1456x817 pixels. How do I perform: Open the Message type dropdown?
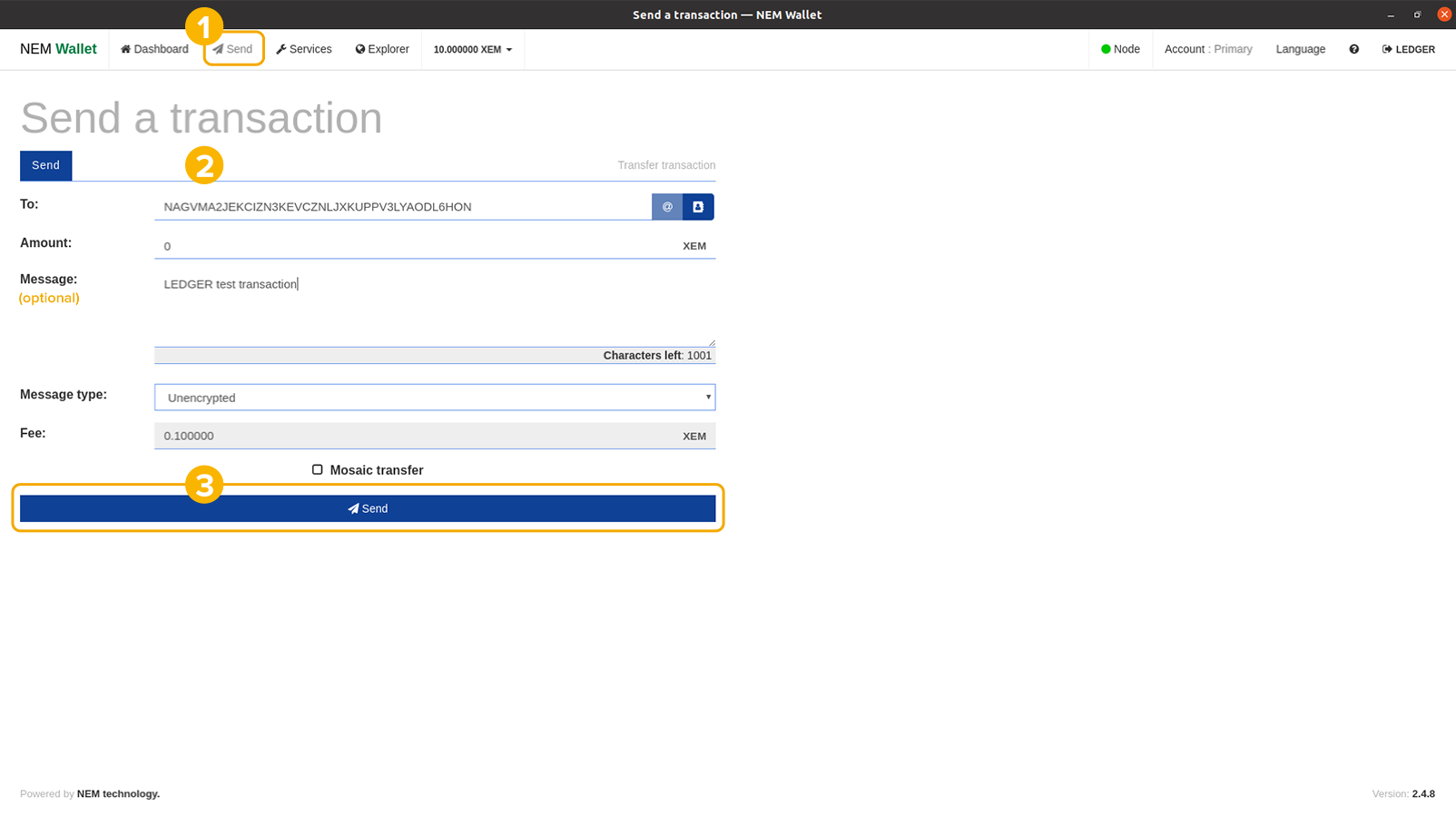point(435,398)
